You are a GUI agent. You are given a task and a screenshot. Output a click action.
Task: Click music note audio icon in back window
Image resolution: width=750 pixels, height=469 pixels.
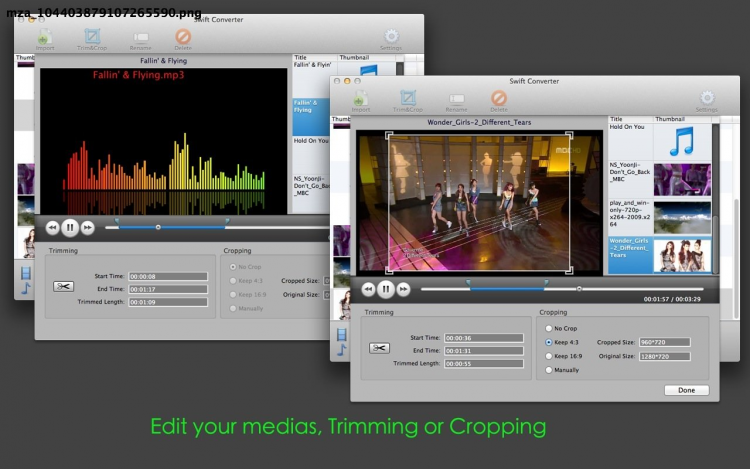[26, 288]
